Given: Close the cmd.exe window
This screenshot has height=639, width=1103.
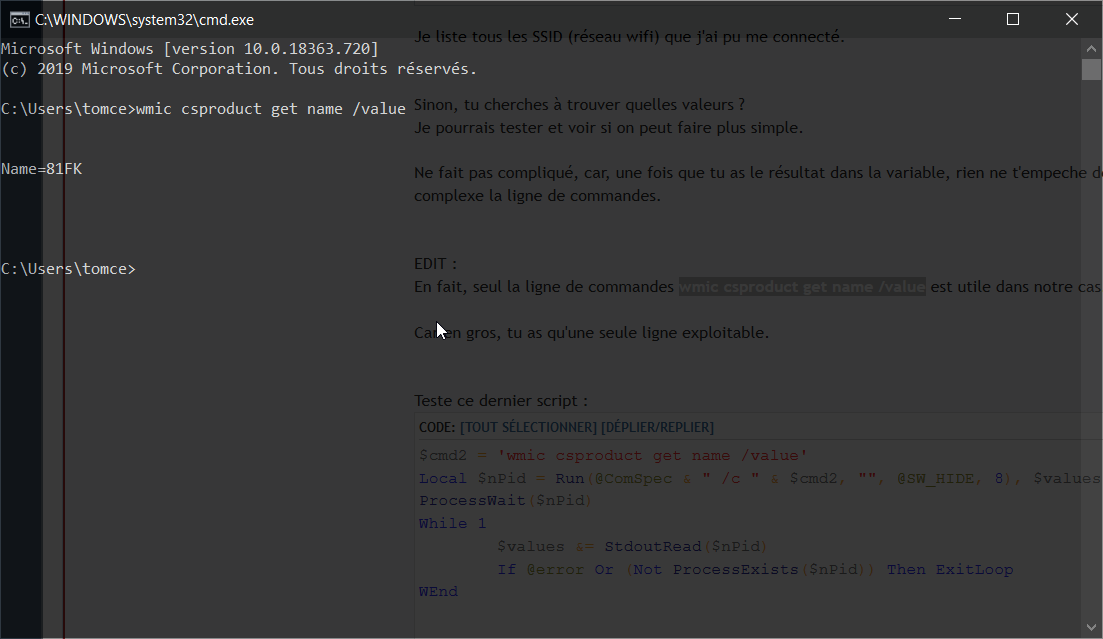Looking at the screenshot, I should coord(1070,19).
